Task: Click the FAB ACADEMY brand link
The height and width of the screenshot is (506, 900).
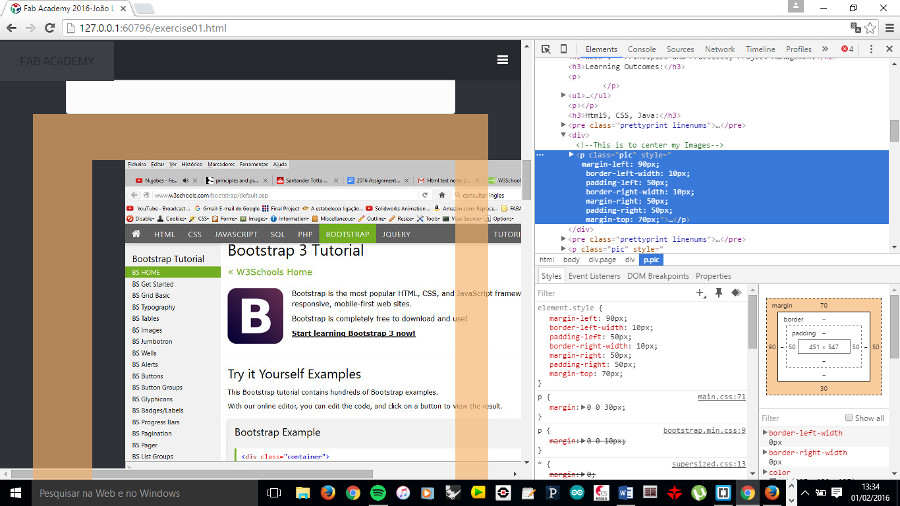Action: (x=57, y=61)
